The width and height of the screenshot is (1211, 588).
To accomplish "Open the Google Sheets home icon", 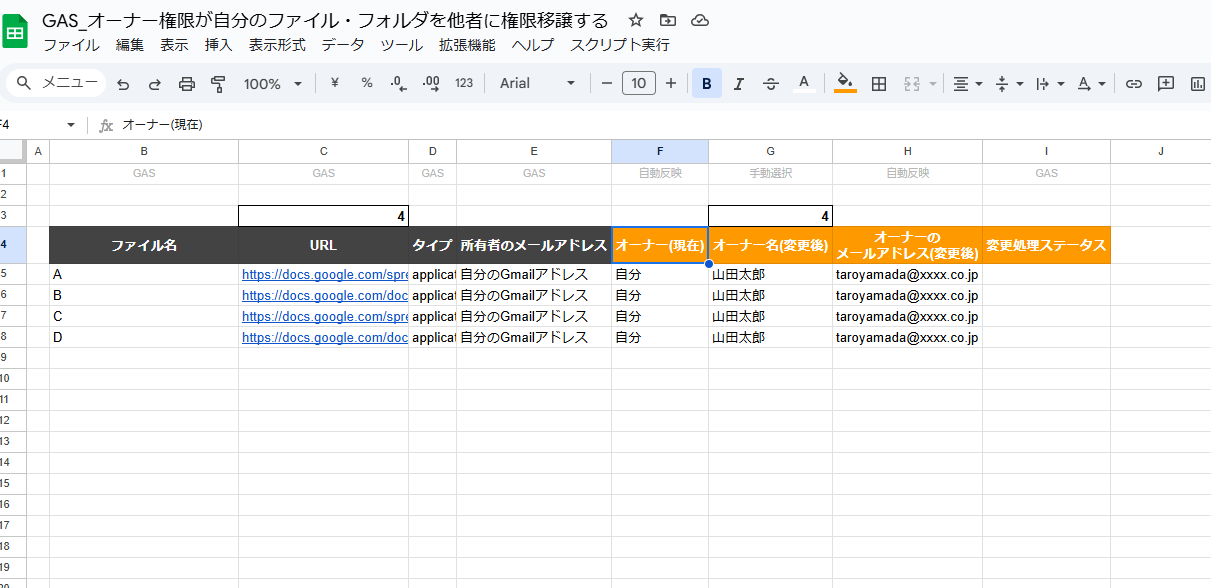I will [16, 32].
